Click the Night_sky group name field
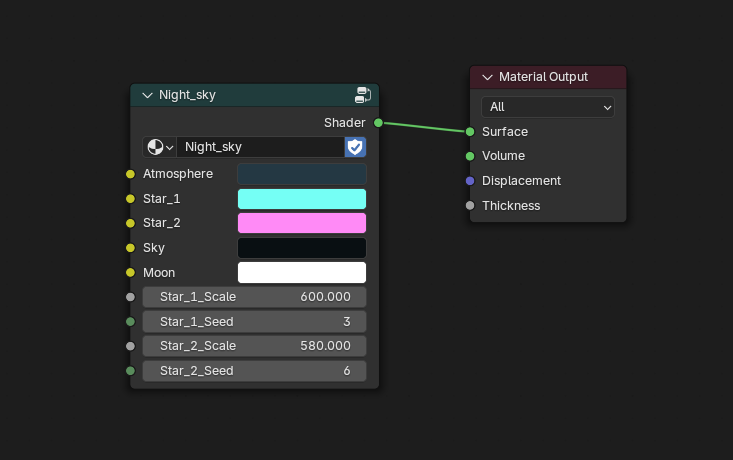 click(260, 147)
